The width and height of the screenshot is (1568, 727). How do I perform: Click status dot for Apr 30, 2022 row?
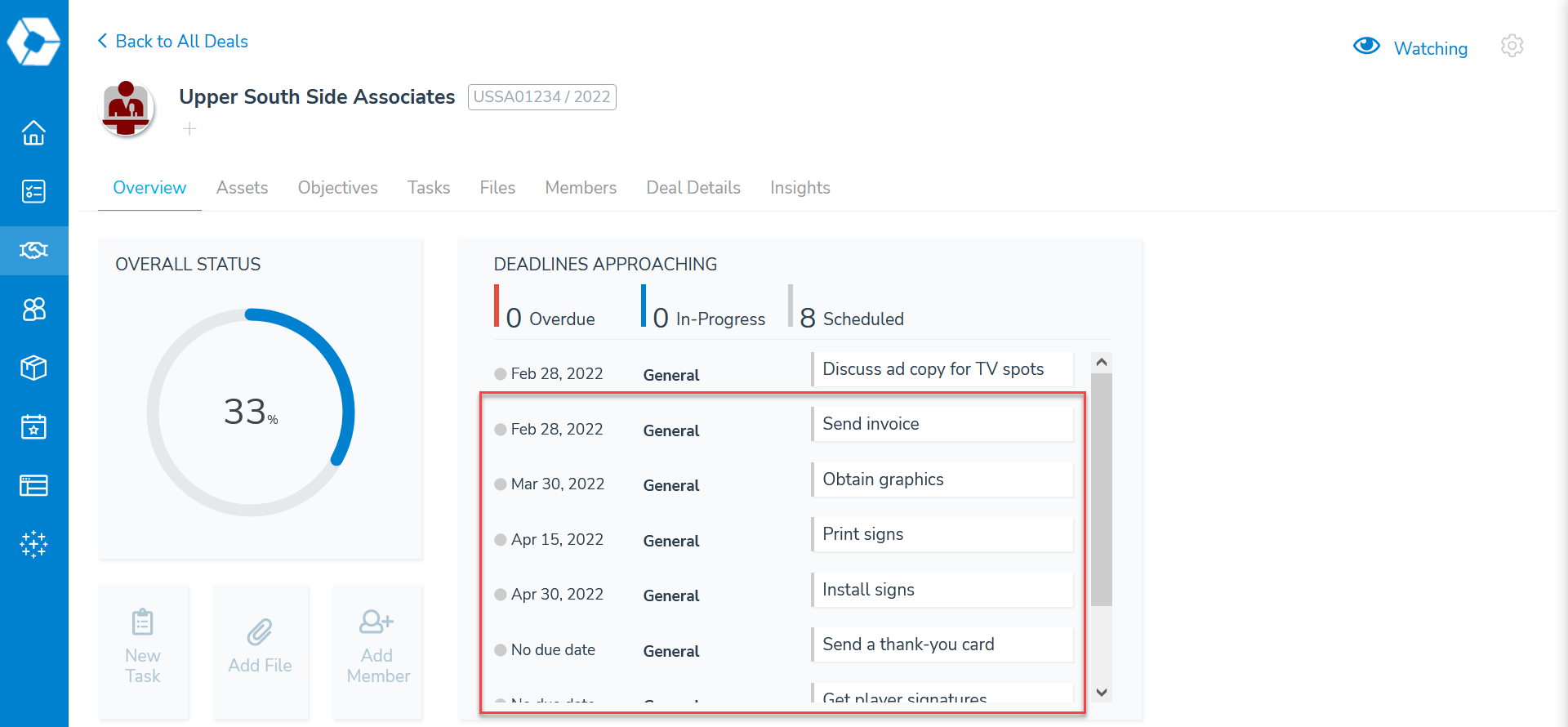click(x=501, y=595)
